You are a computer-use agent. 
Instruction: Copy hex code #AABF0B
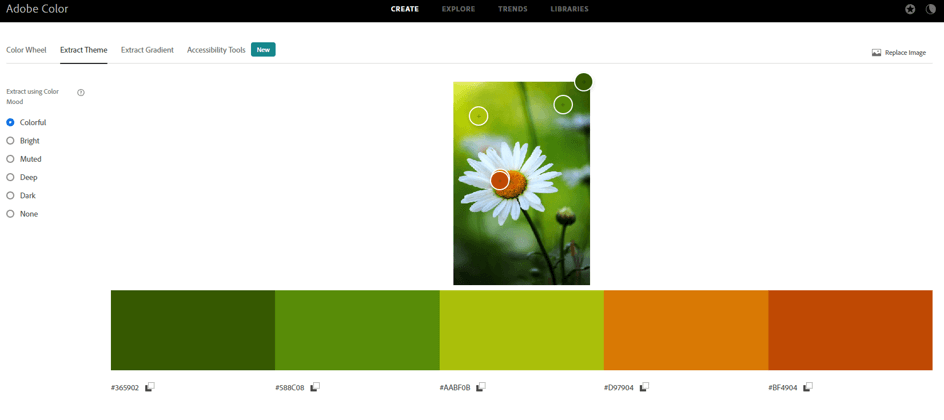(481, 387)
